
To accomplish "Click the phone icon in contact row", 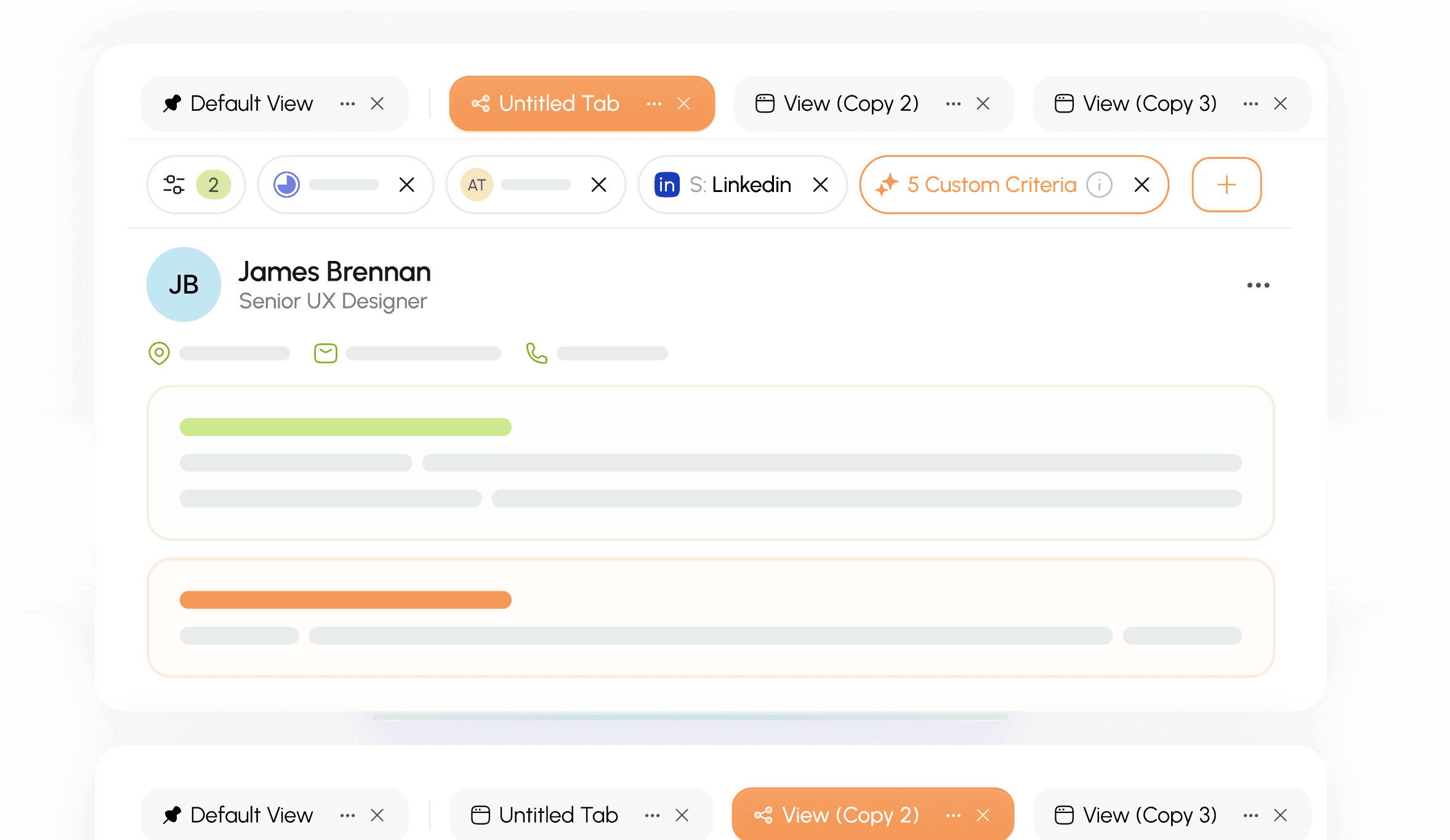I will tap(537, 353).
